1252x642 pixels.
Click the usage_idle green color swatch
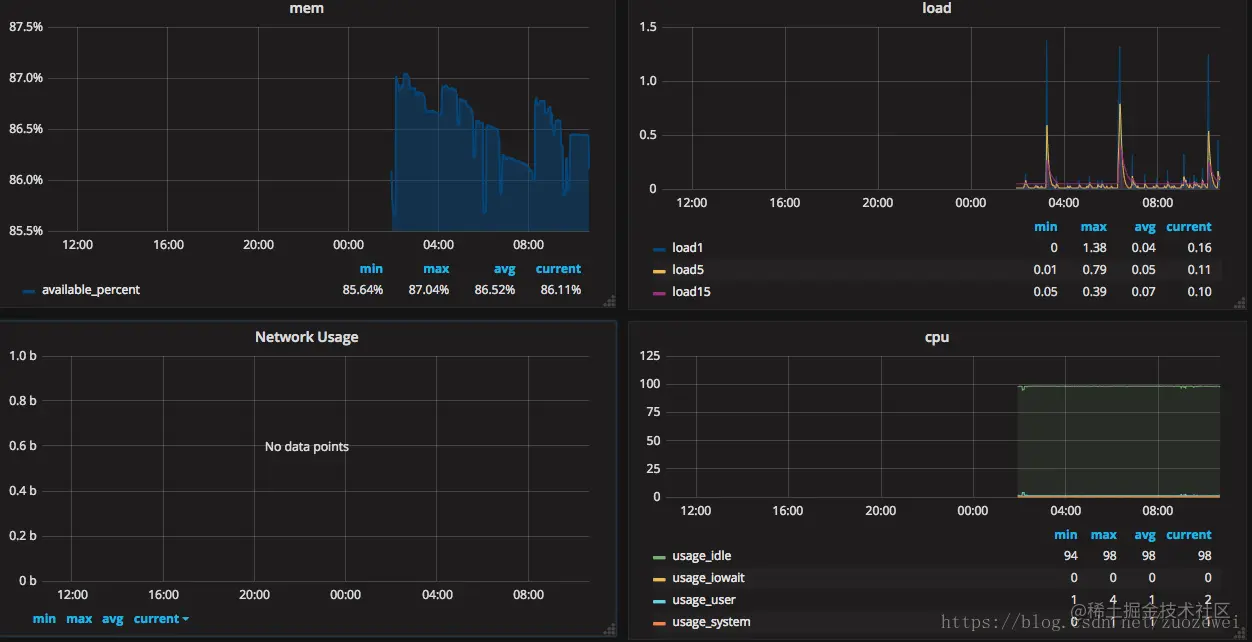click(x=659, y=557)
